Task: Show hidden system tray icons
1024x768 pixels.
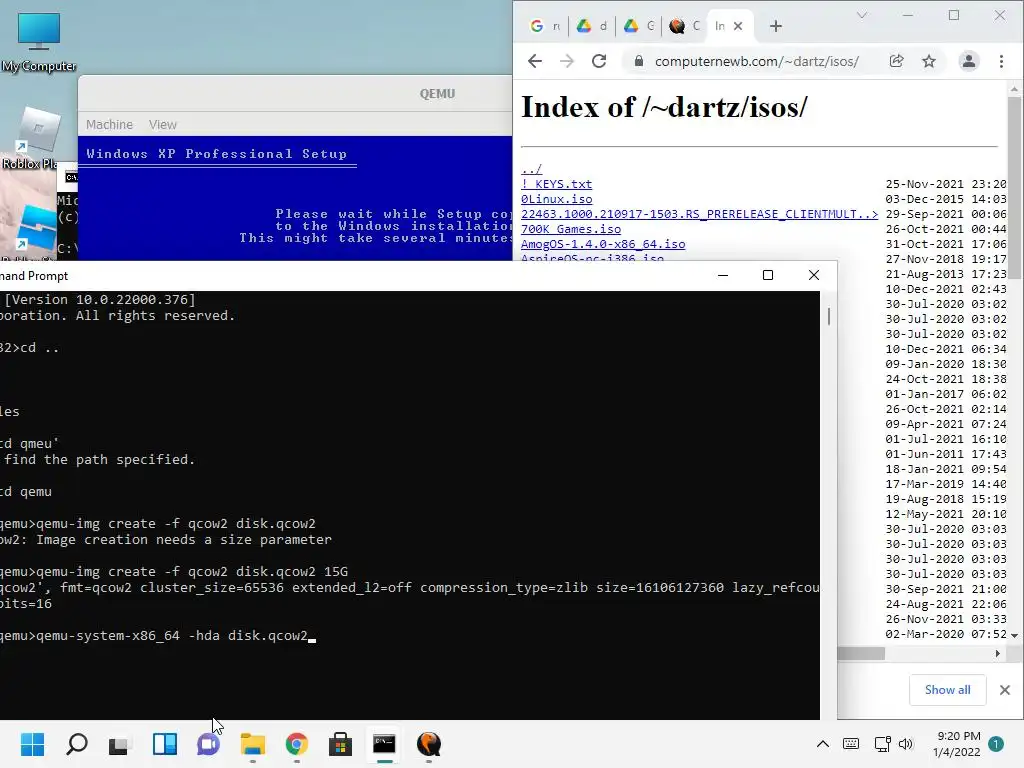Action: 823,744
